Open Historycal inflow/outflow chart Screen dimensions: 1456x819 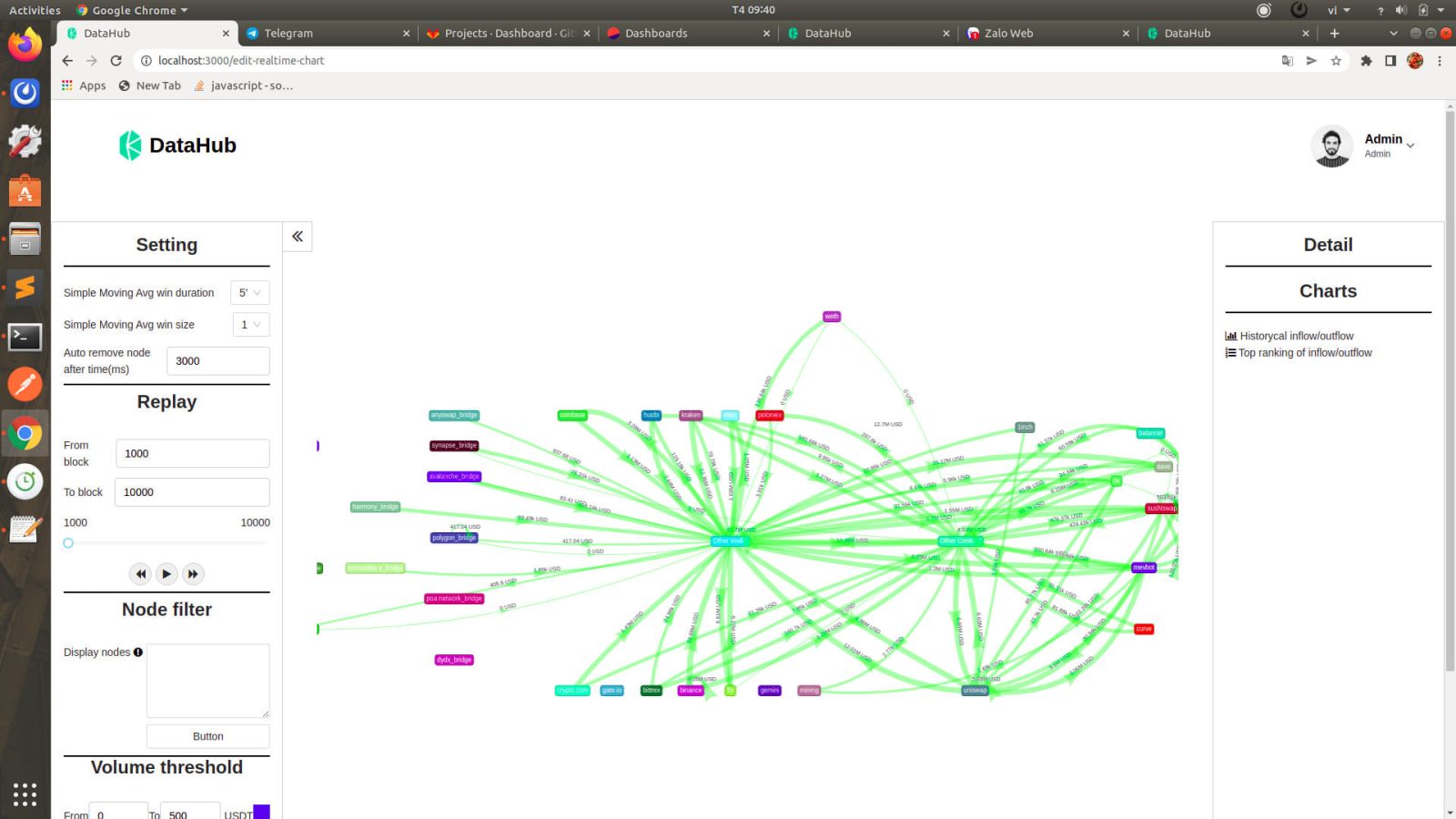coord(1296,336)
